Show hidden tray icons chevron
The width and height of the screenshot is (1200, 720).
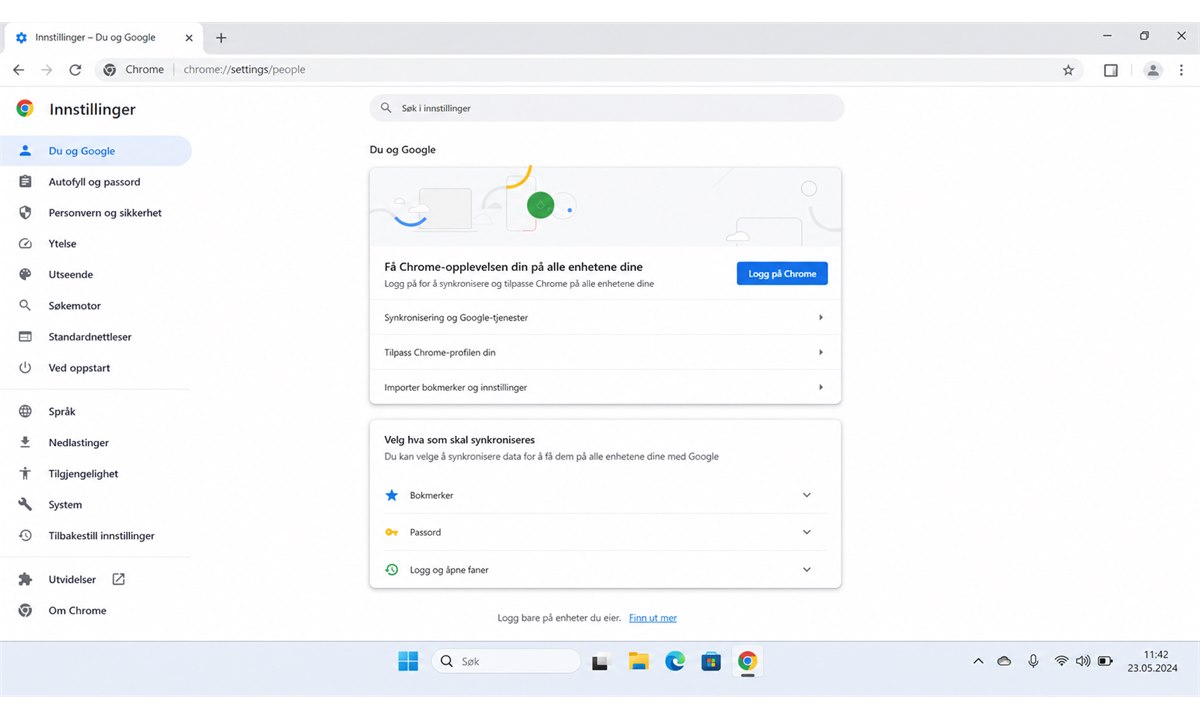(978, 661)
